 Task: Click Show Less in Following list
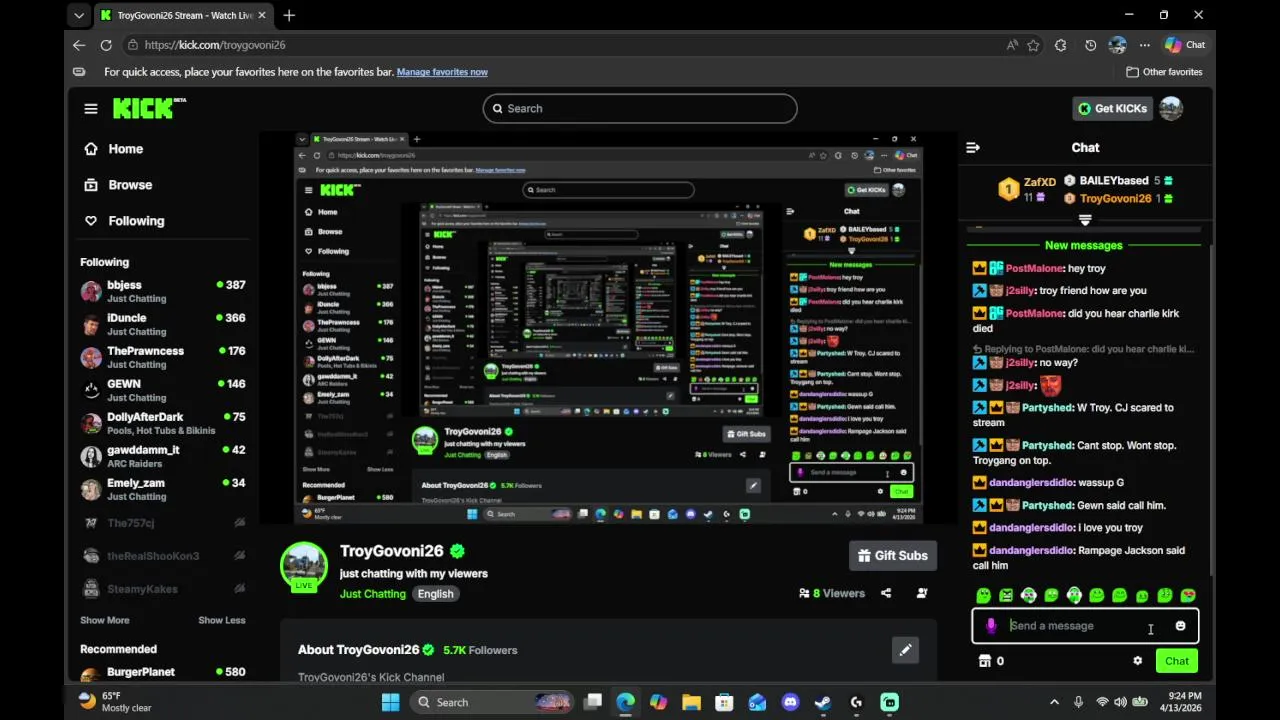click(222, 620)
